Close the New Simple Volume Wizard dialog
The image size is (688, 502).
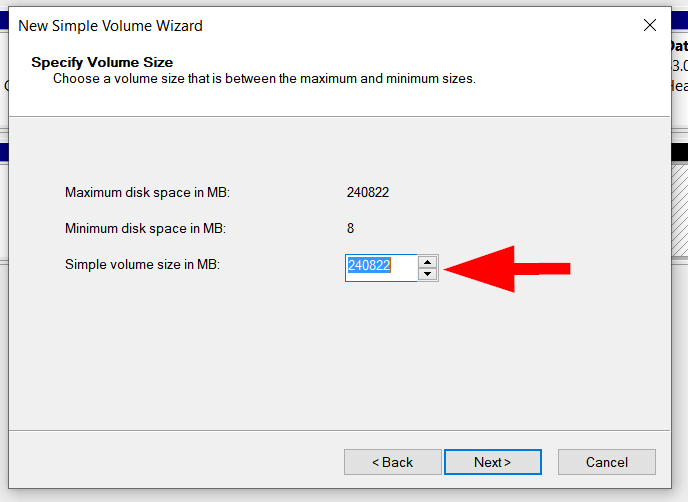pyautogui.click(x=650, y=25)
